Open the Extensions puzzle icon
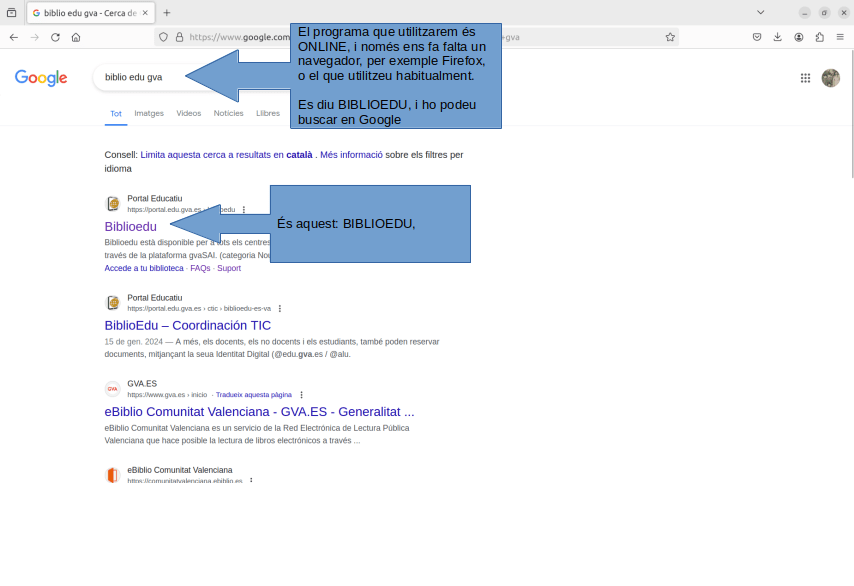The width and height of the screenshot is (854, 586). click(x=819, y=37)
